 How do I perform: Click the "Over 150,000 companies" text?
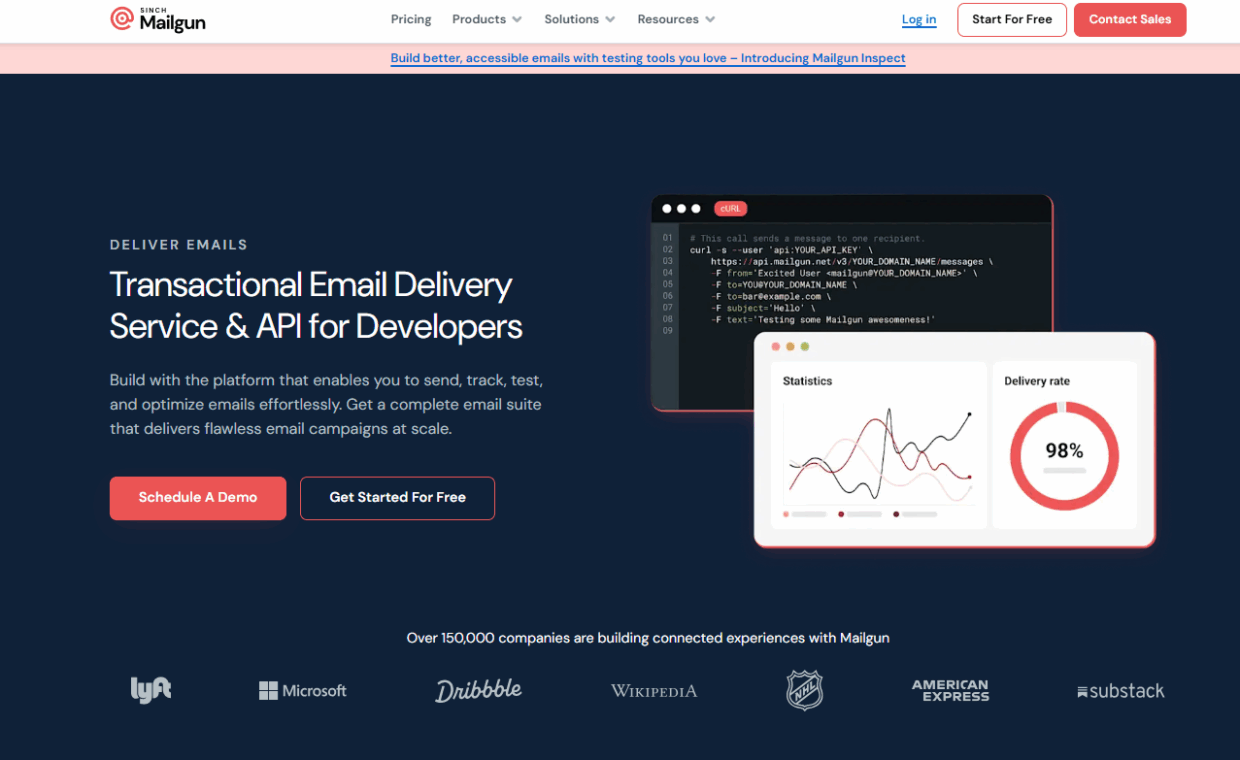(x=648, y=638)
